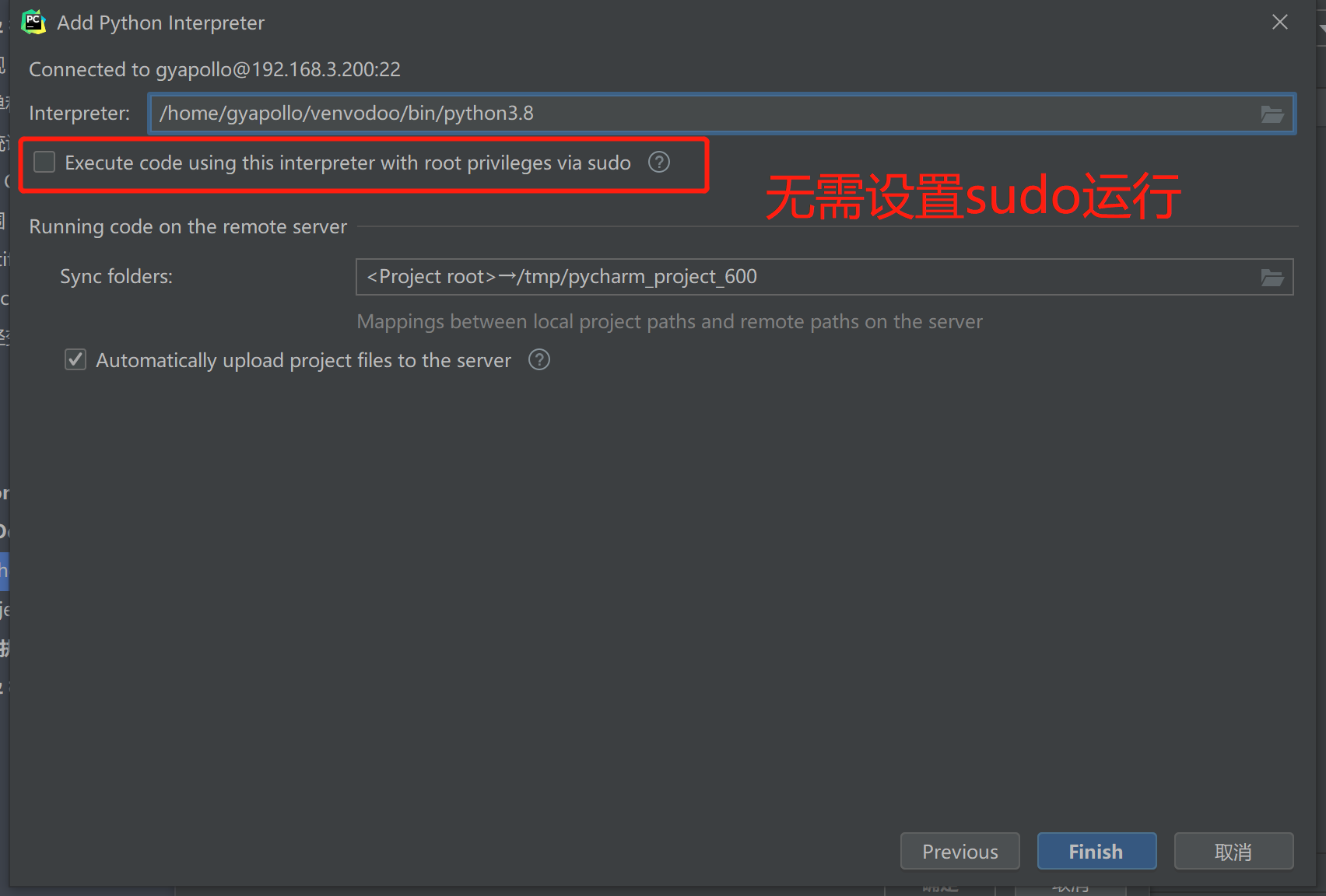Click the Add Python Interpreter title text
The image size is (1326, 896).
pyautogui.click(x=160, y=23)
